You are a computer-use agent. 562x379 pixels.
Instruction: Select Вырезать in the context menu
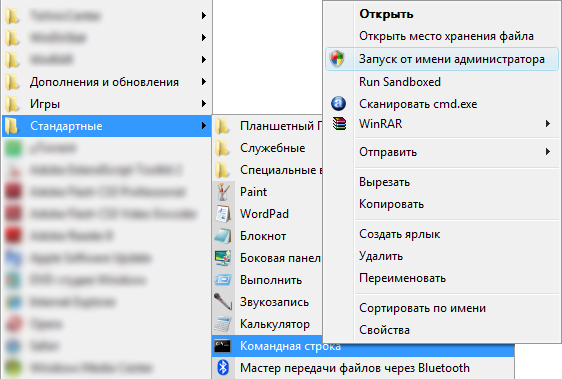pyautogui.click(x=385, y=182)
